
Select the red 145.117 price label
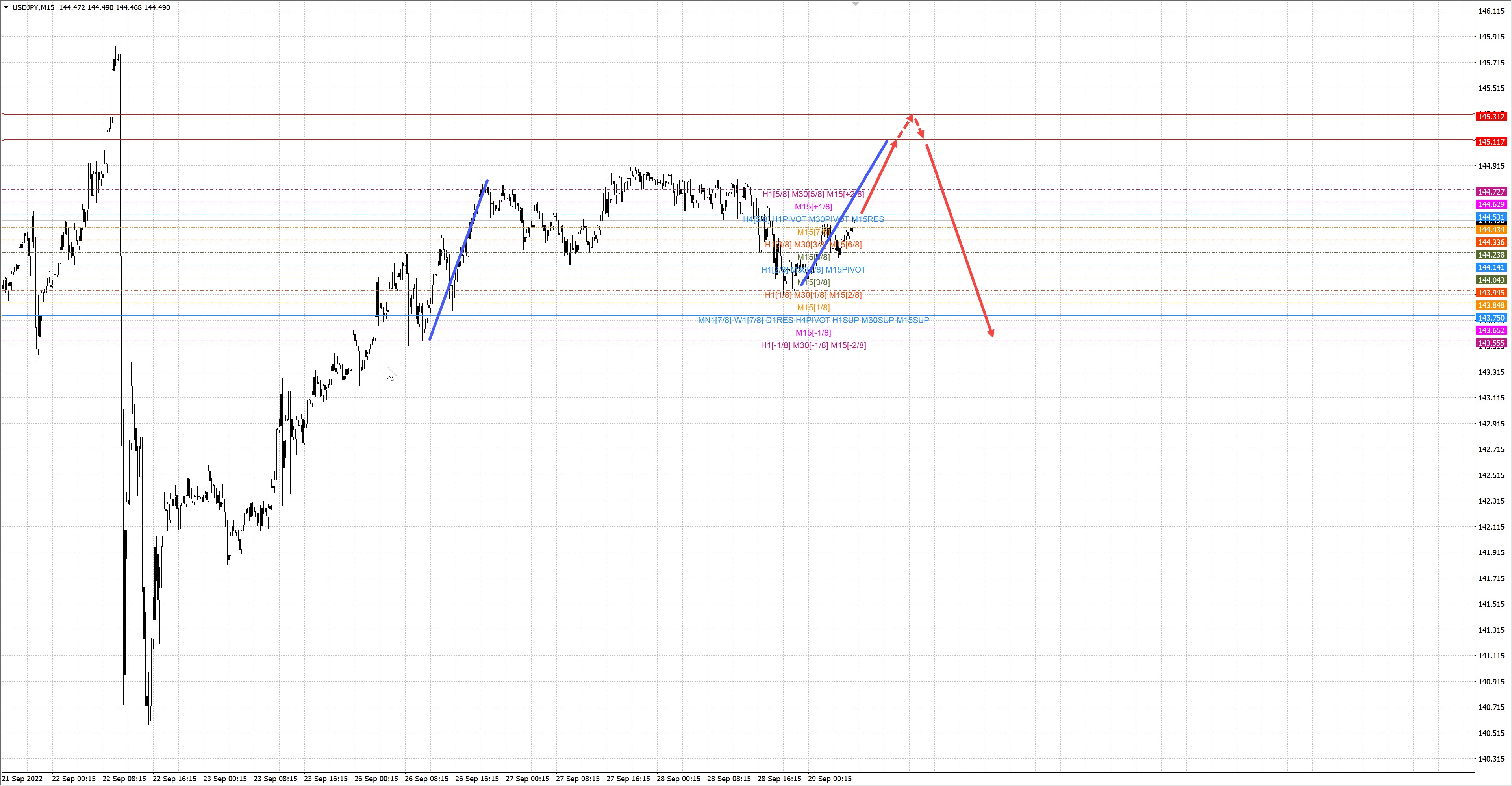point(1491,141)
